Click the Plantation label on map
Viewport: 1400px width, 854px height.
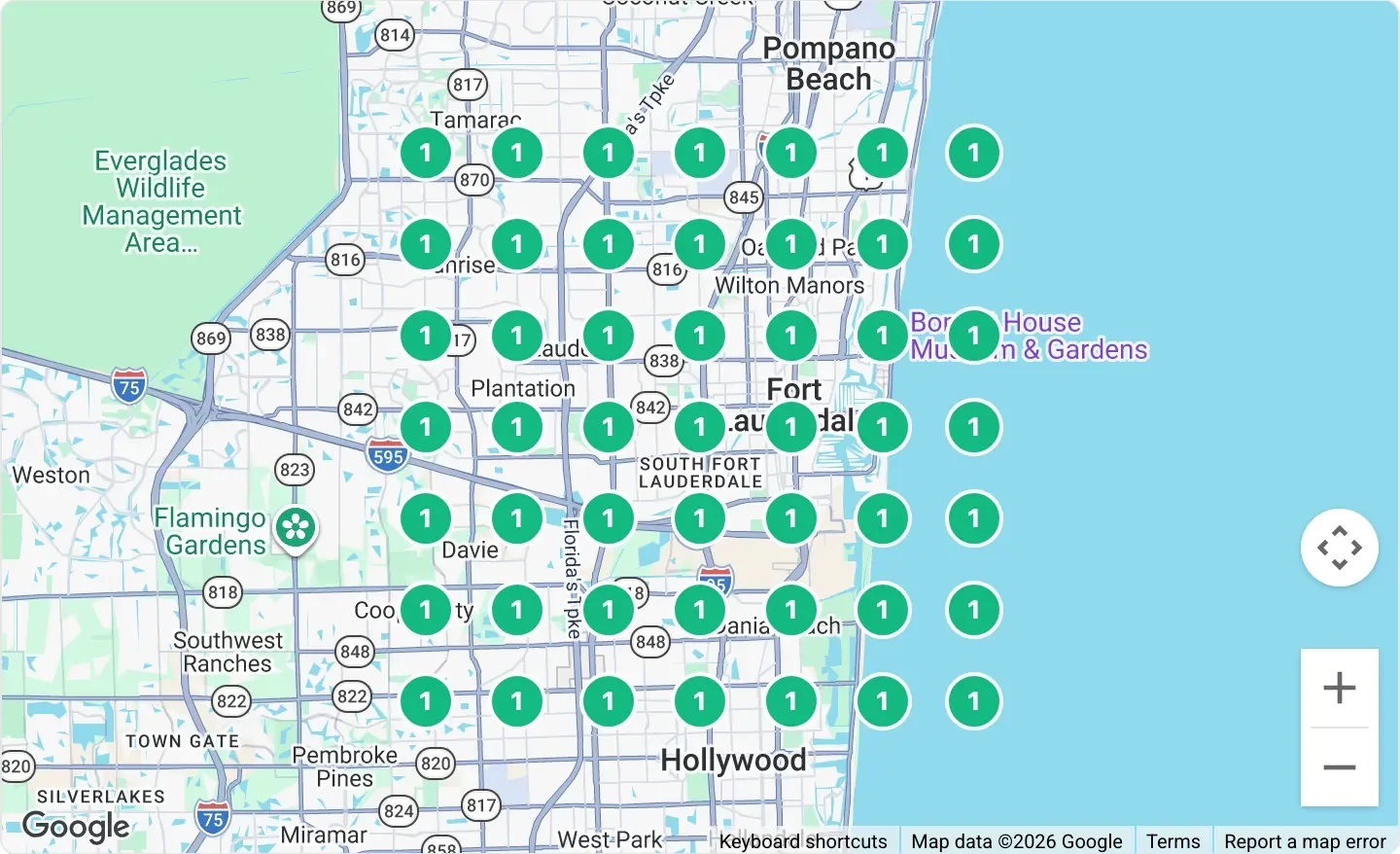coord(523,388)
